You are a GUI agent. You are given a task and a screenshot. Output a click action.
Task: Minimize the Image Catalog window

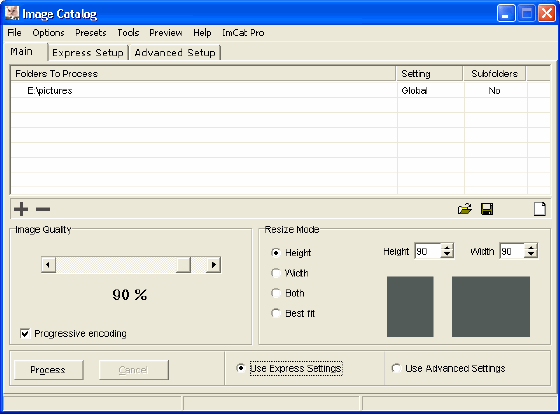tap(506, 13)
